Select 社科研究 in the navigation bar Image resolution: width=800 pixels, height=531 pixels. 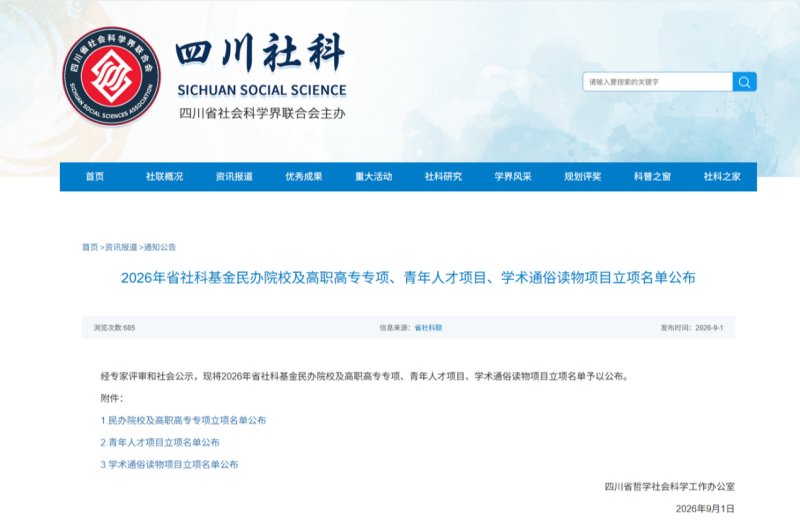click(443, 176)
